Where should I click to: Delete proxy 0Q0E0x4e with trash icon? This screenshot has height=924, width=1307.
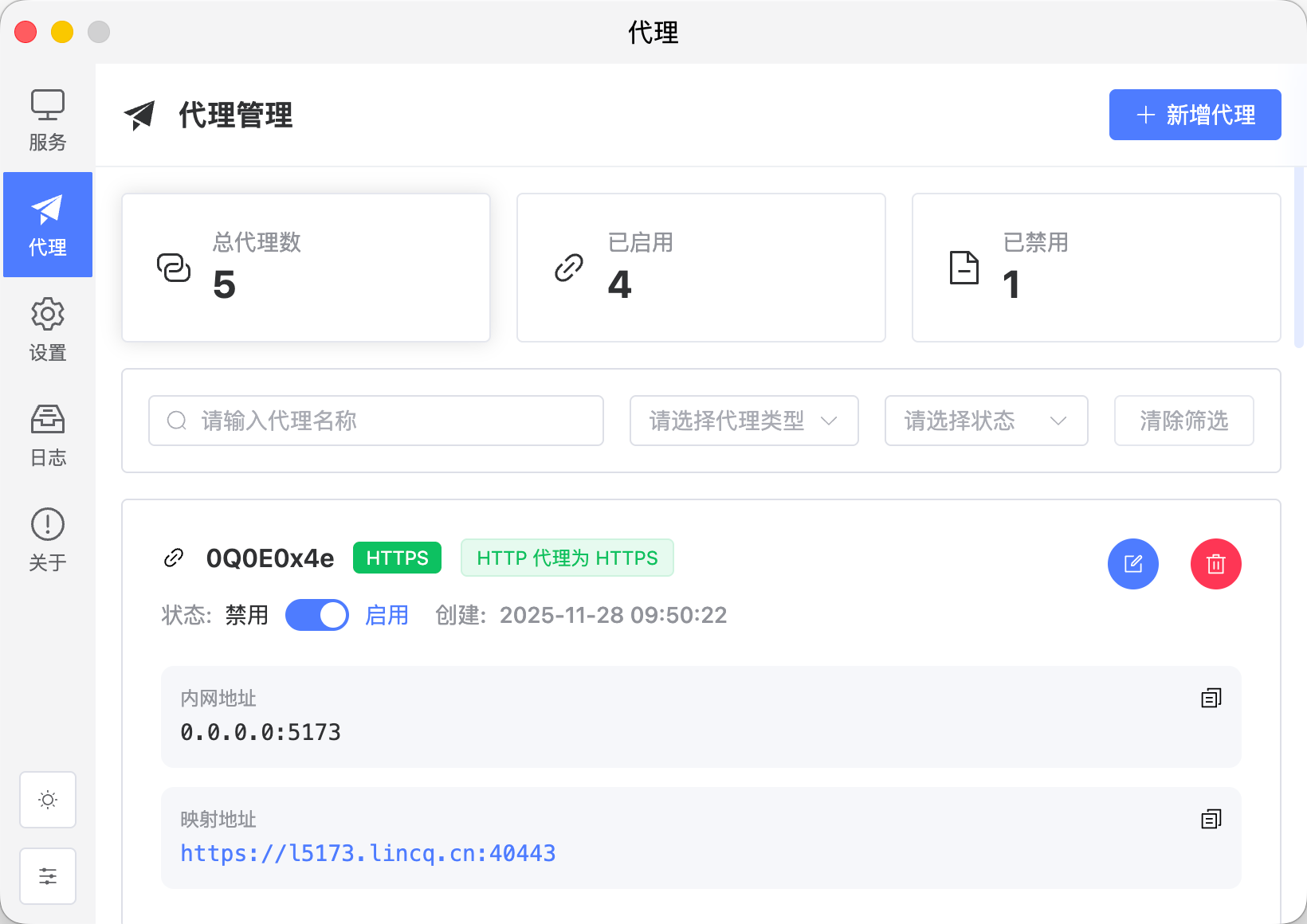click(1215, 564)
